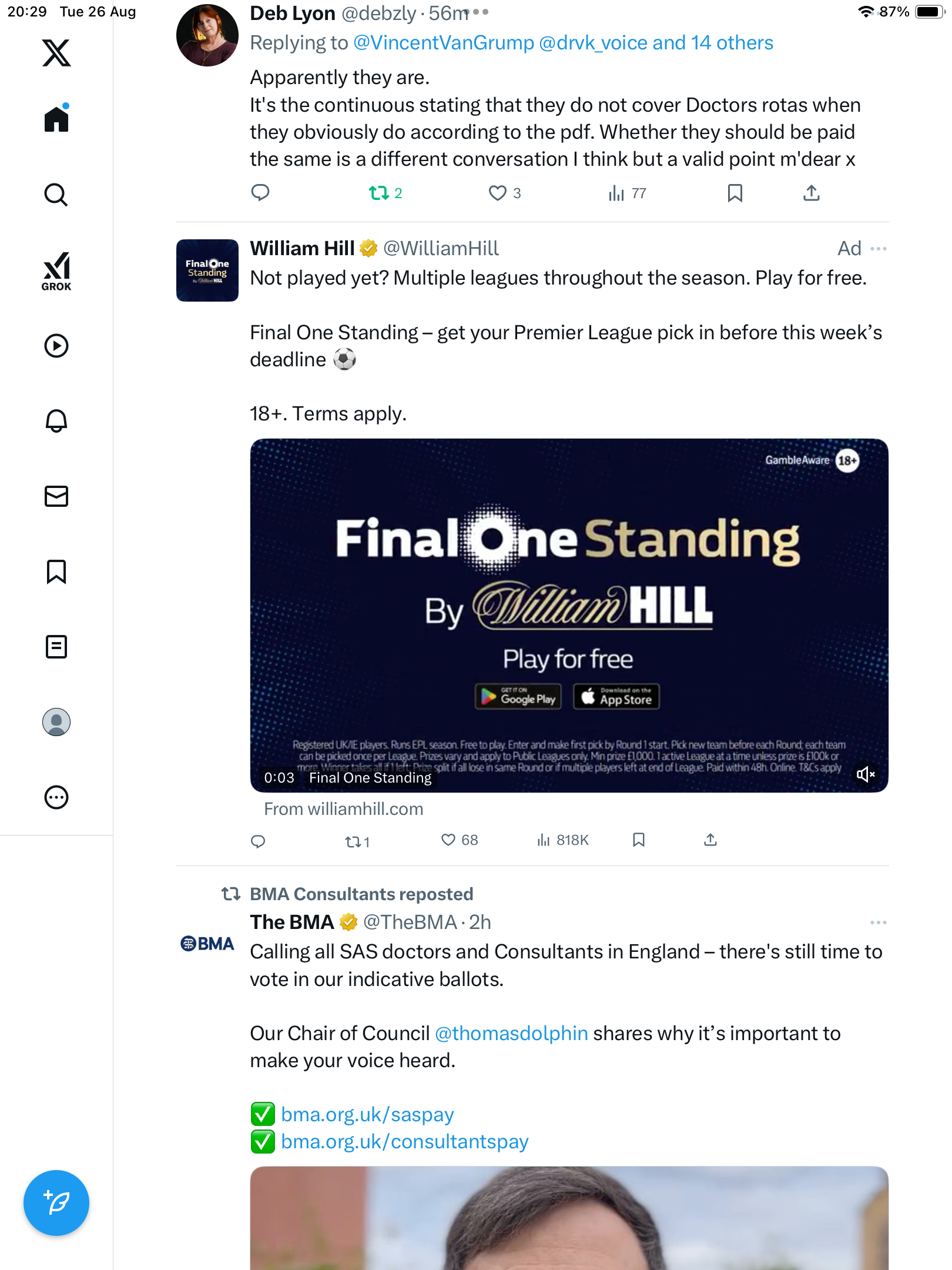Open more options on William Hill ad

[x=879, y=249]
